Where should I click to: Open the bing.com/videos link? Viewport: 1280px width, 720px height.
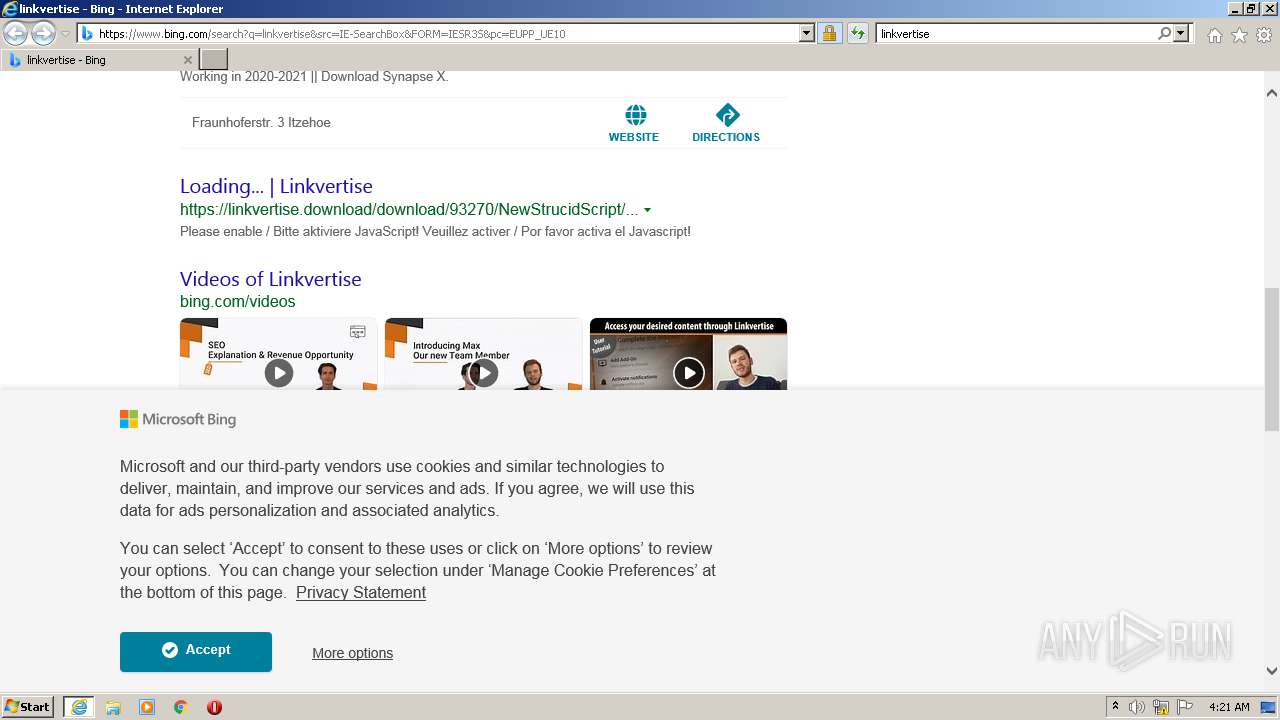[x=238, y=301]
